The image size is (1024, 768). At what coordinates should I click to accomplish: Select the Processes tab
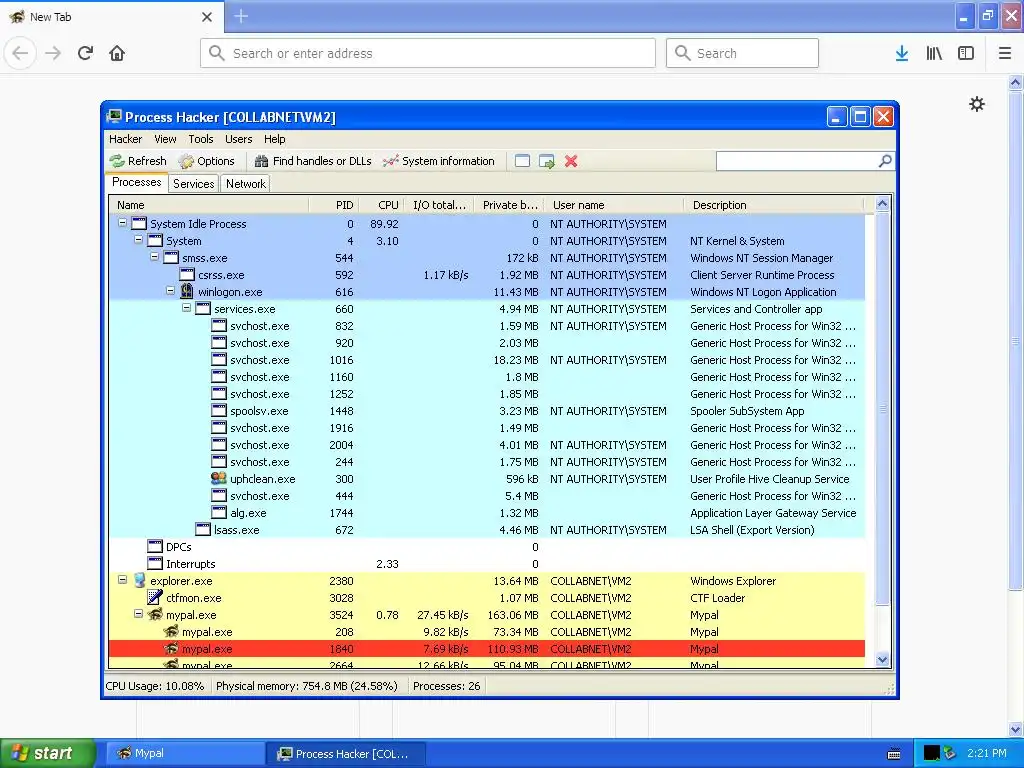pos(136,182)
